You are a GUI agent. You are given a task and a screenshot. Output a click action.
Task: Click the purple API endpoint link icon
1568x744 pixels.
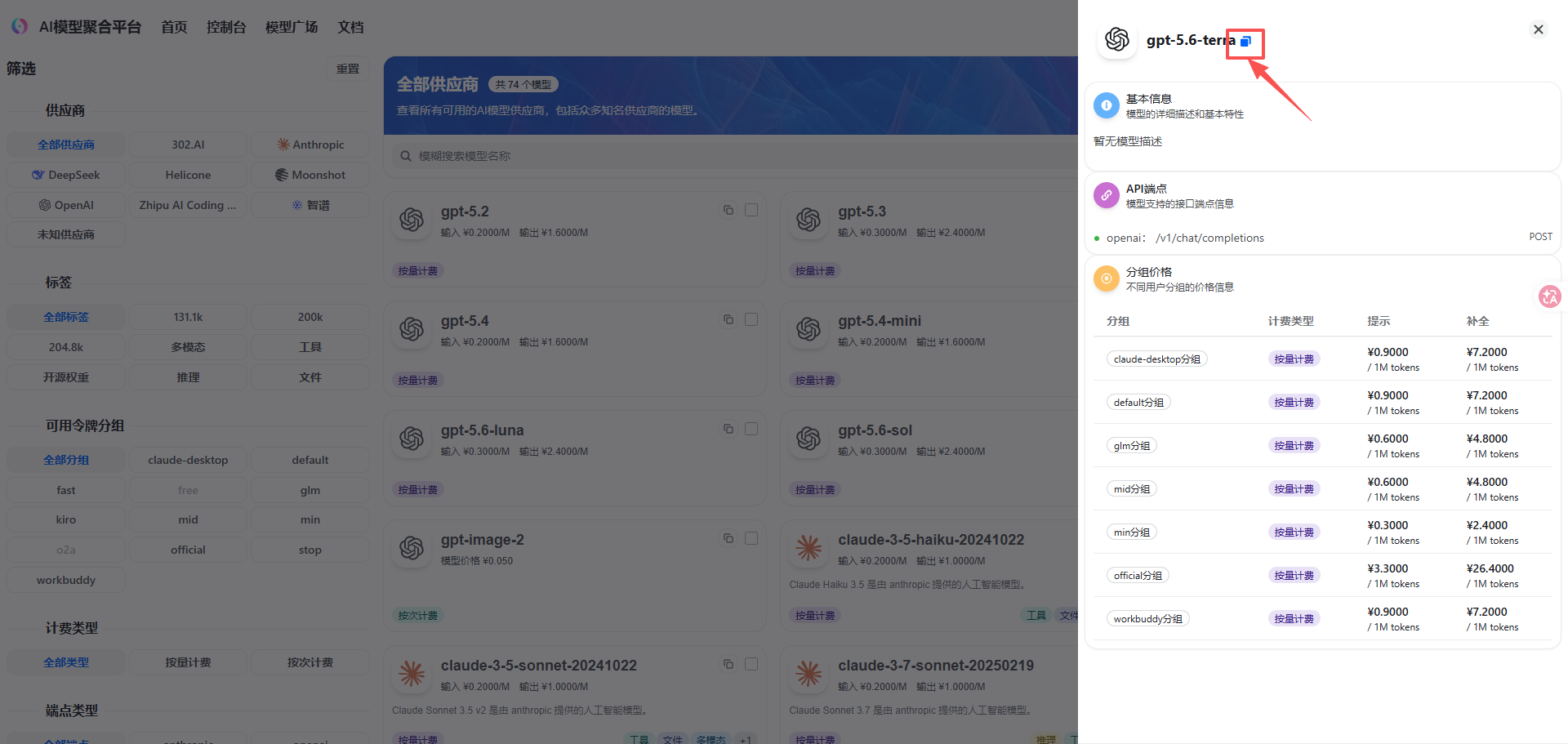[x=1107, y=195]
